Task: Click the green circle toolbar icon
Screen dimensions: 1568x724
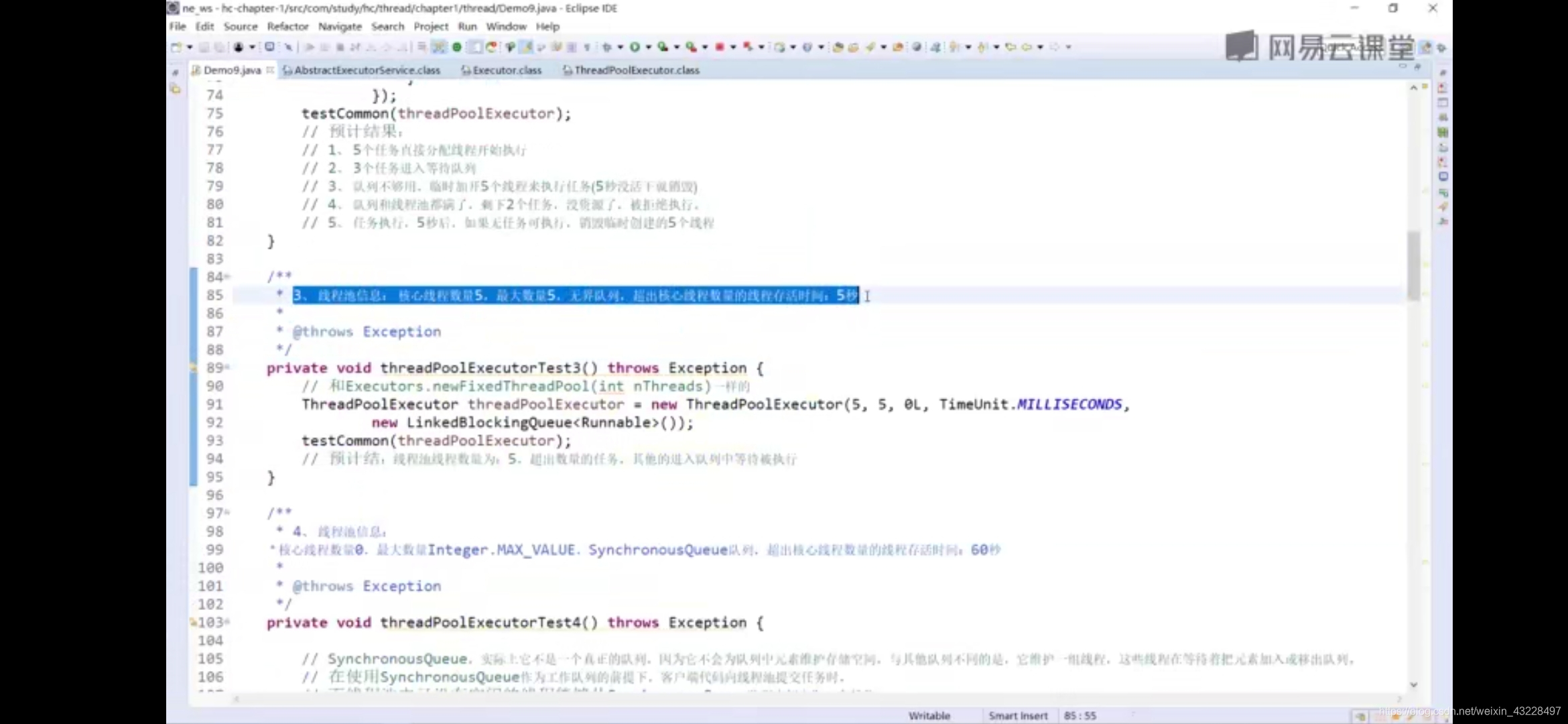Action: [457, 47]
